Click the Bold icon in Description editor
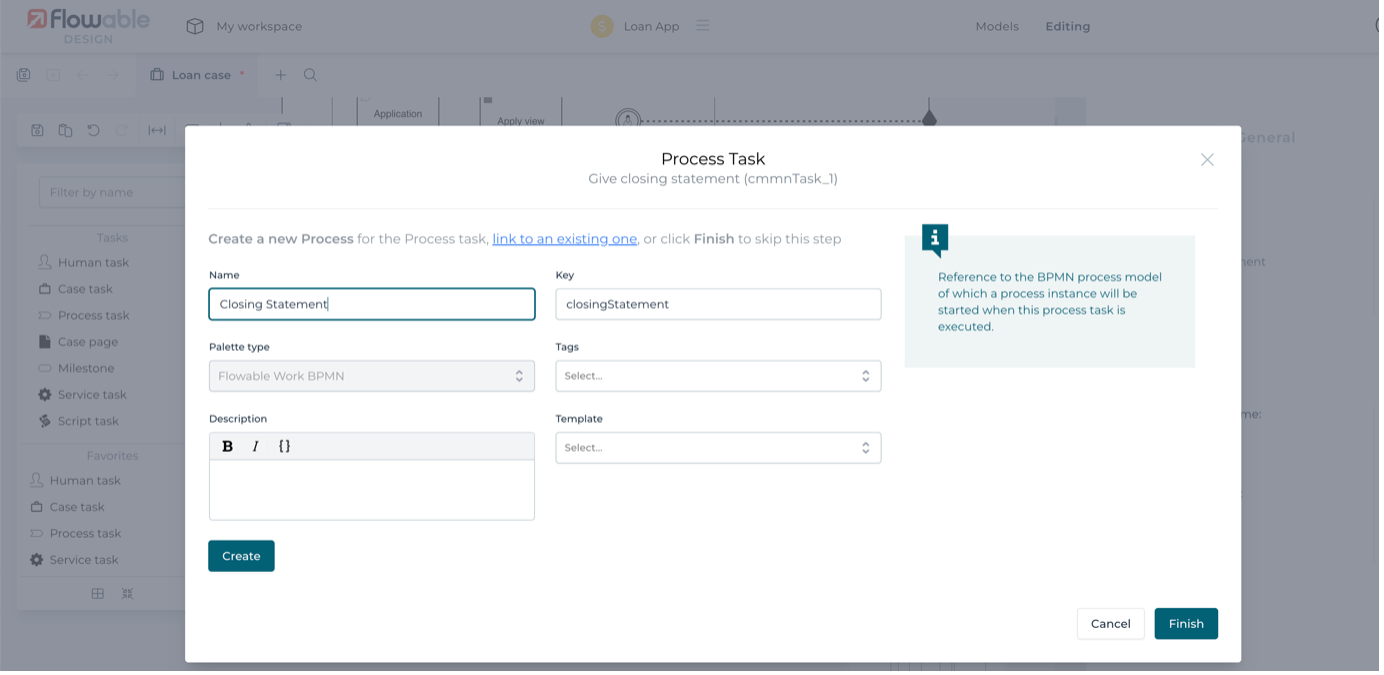Viewport: 1384px width, 675px height. pyautogui.click(x=228, y=446)
